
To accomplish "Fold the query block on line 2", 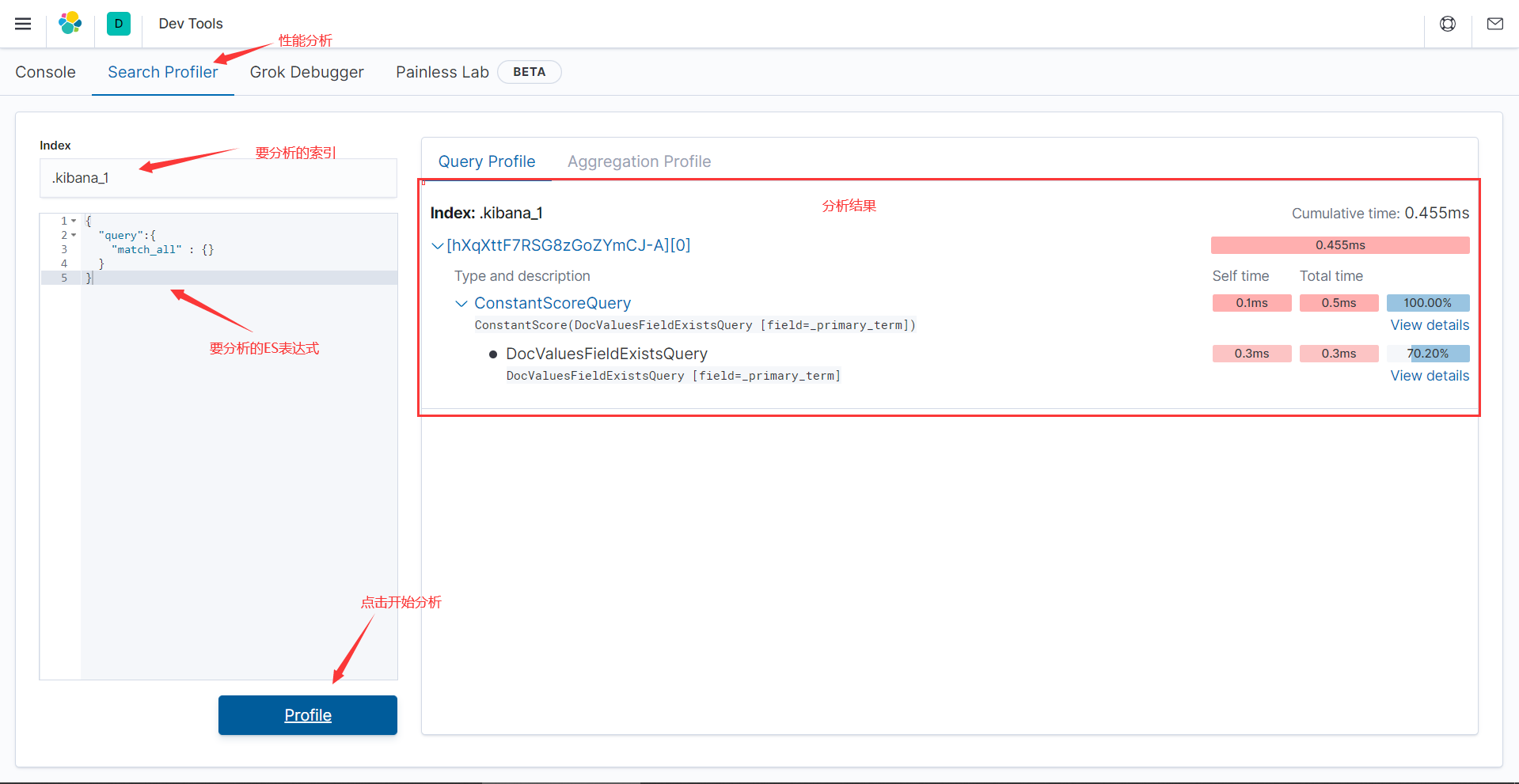I will pos(72,235).
